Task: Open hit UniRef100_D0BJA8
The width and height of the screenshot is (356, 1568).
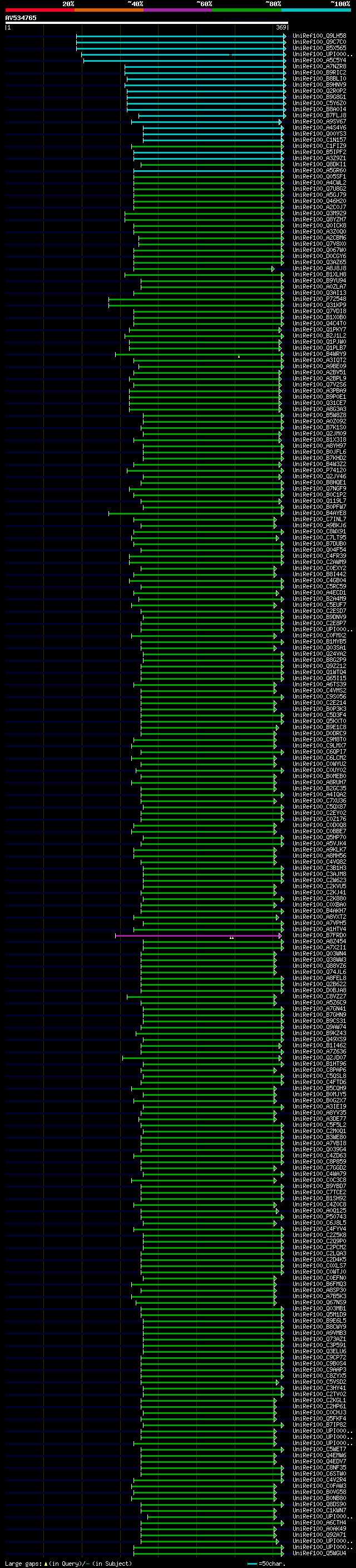Action: pyautogui.click(x=319, y=990)
